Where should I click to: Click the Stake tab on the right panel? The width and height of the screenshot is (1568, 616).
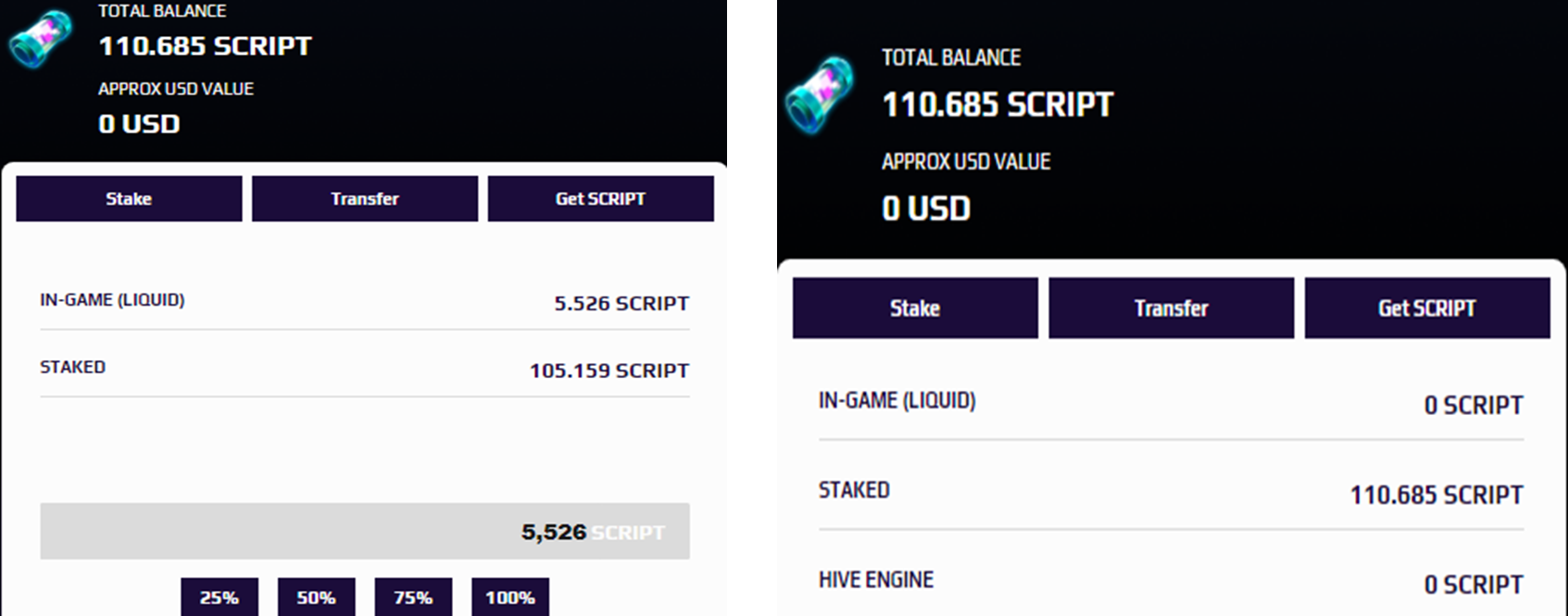point(915,308)
